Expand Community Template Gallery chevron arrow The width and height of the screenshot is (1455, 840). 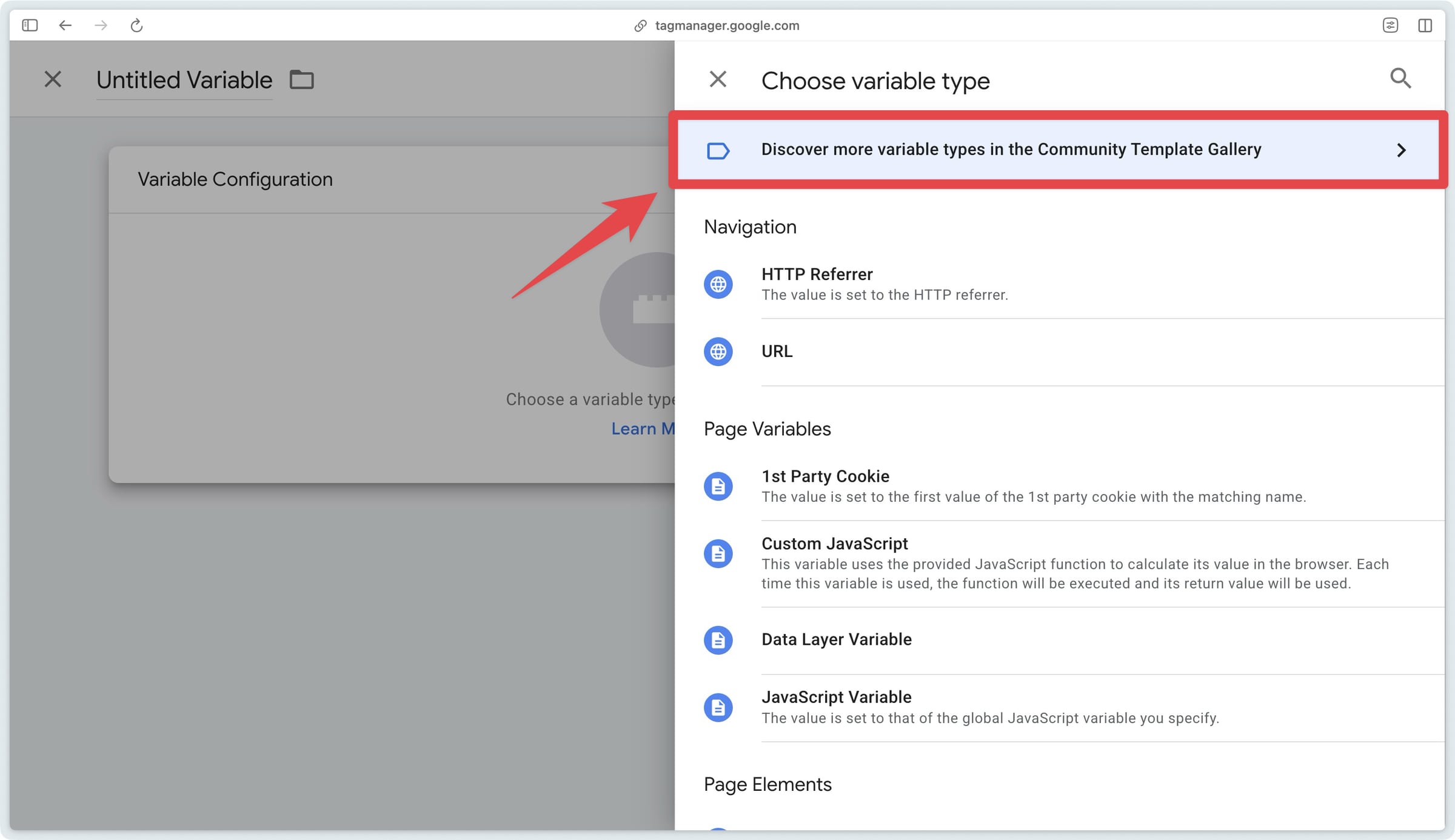(x=1401, y=150)
